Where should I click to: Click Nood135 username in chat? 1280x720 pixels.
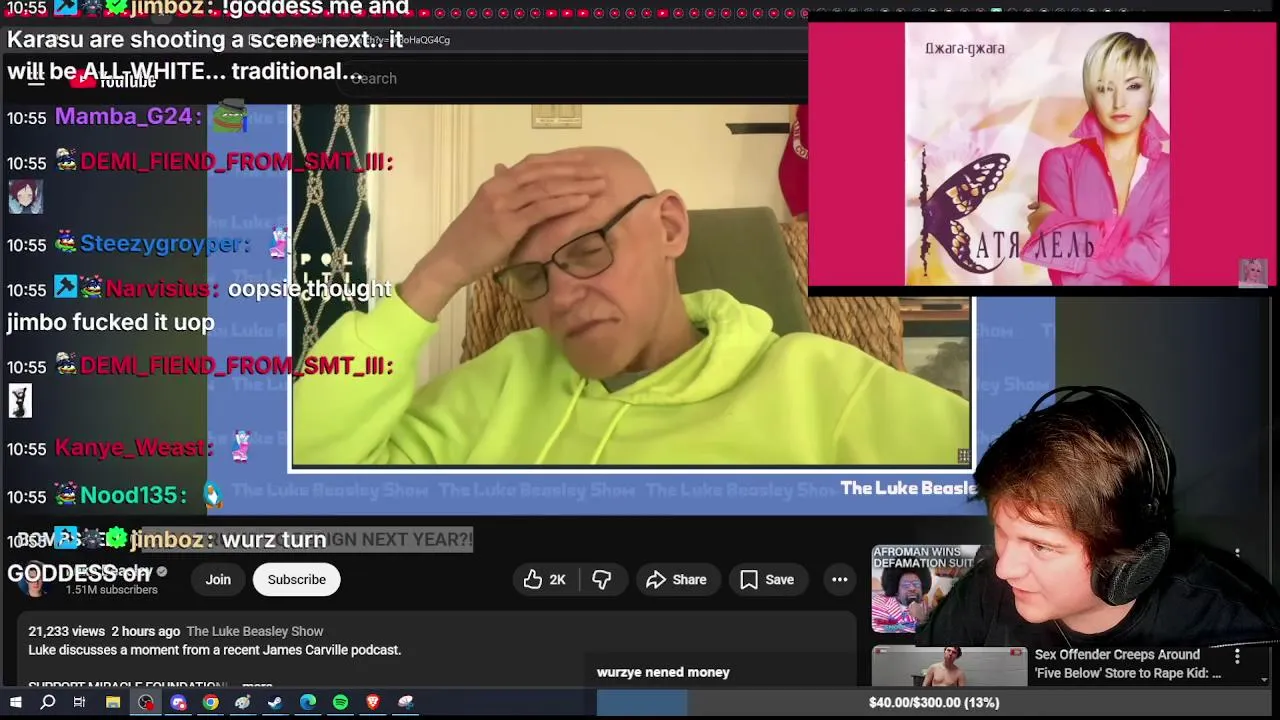click(x=129, y=495)
